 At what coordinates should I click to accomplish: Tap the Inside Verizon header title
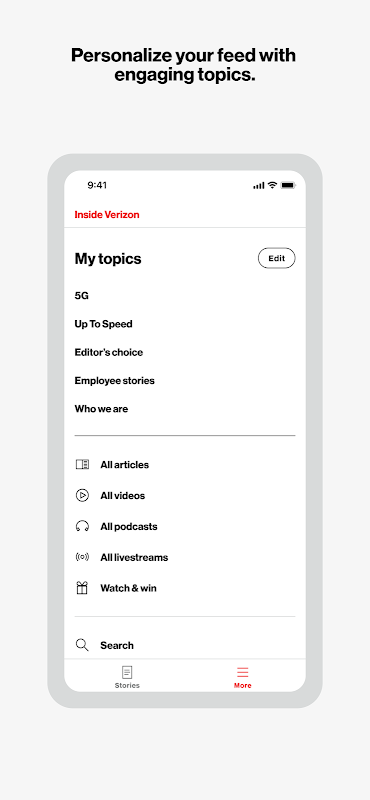[x=107, y=215]
